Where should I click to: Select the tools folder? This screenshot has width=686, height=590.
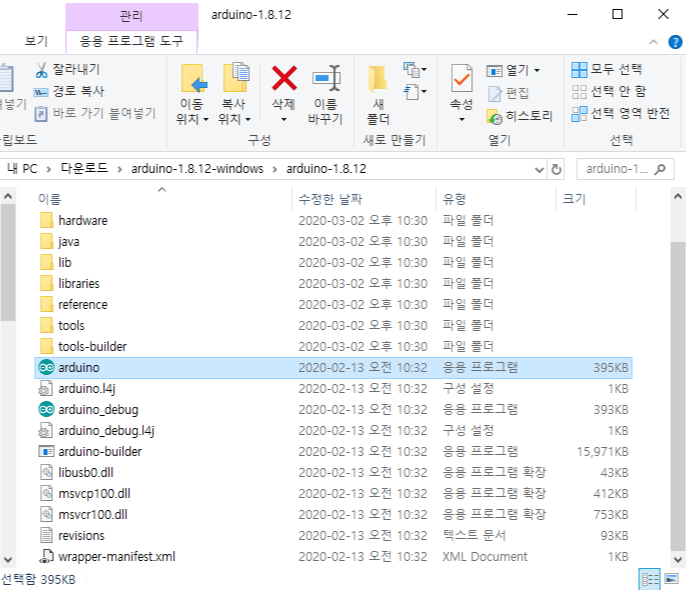coord(333,325)
